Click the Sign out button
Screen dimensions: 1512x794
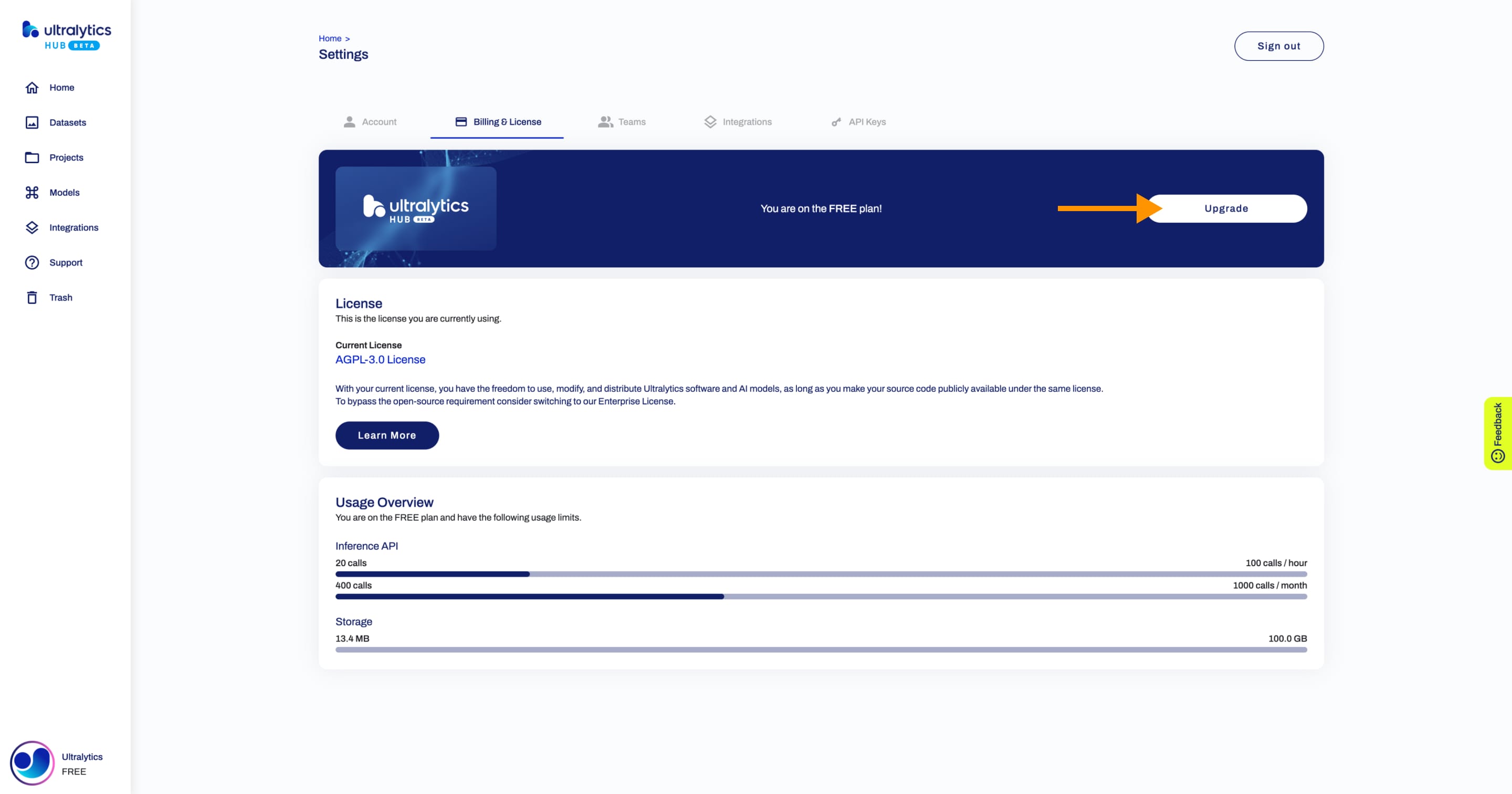(x=1278, y=46)
